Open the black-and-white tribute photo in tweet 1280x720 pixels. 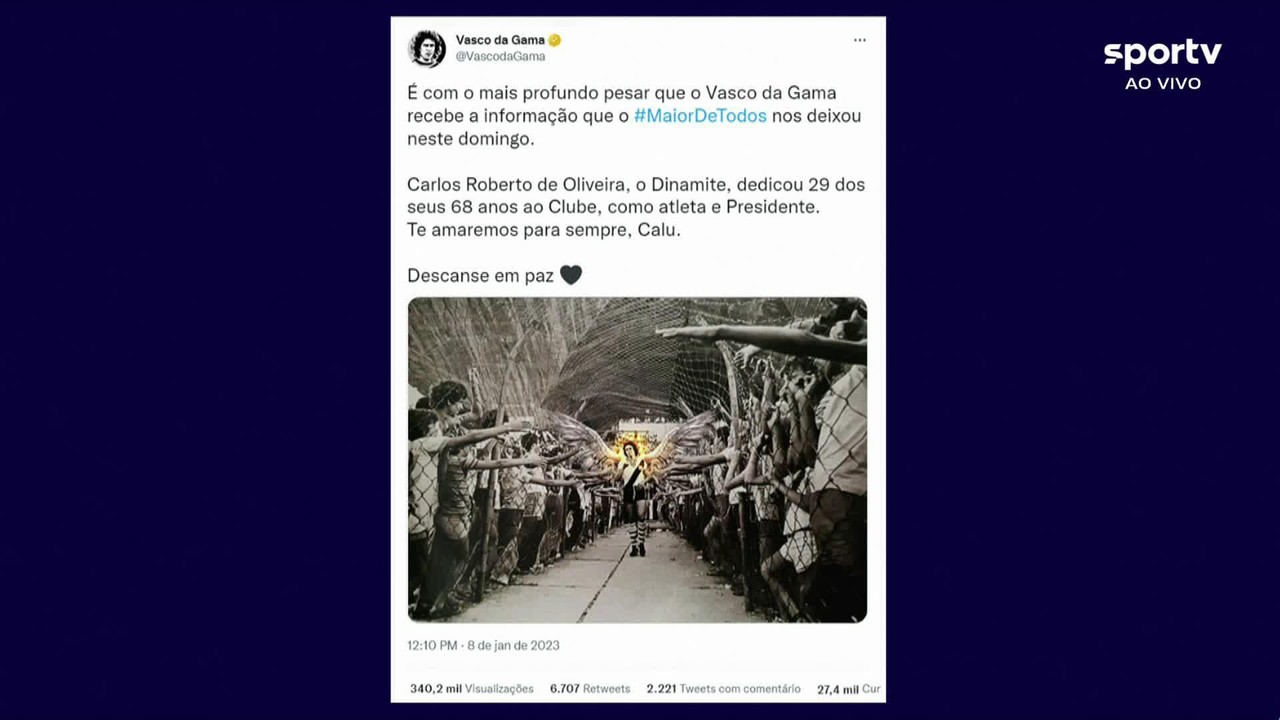point(637,460)
